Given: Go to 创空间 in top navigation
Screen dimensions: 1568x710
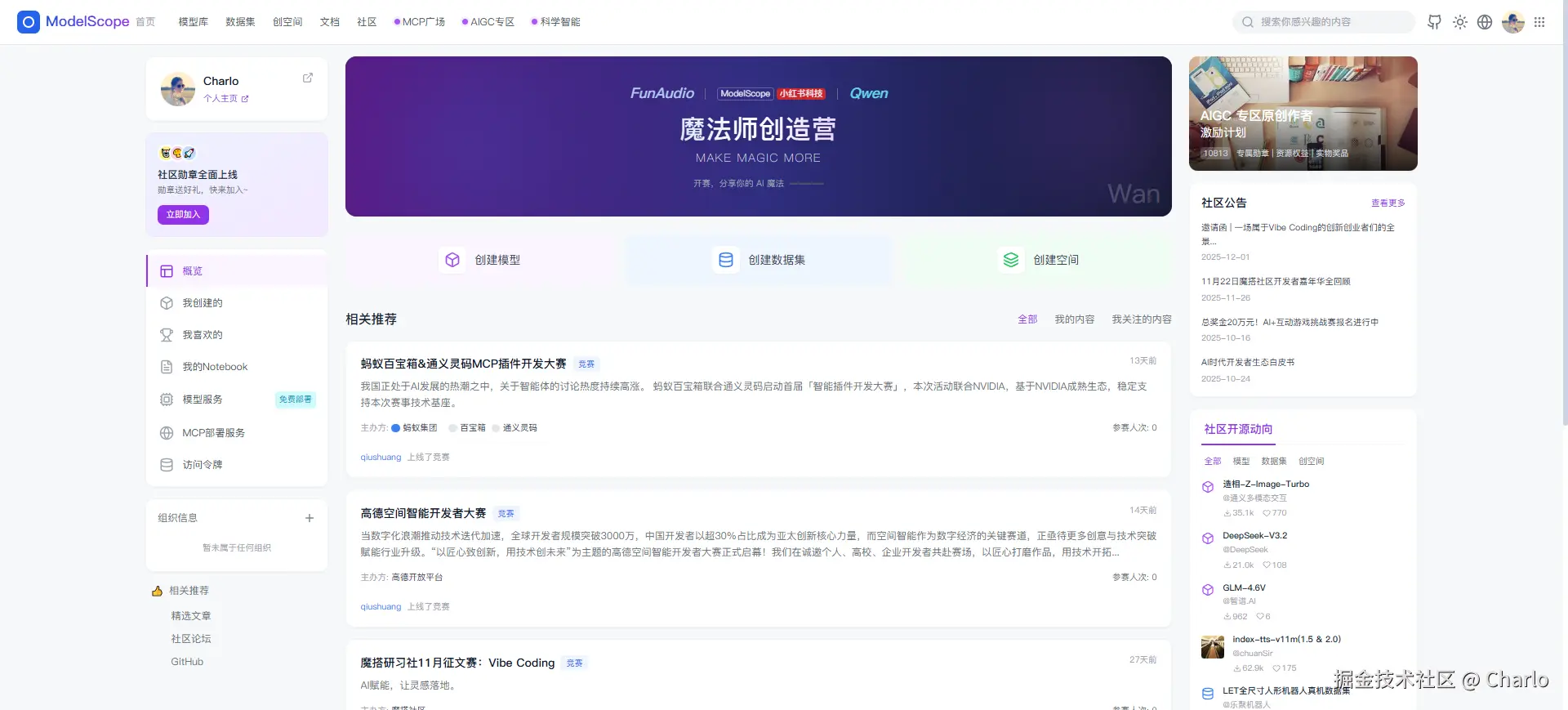Looking at the screenshot, I should click(287, 22).
